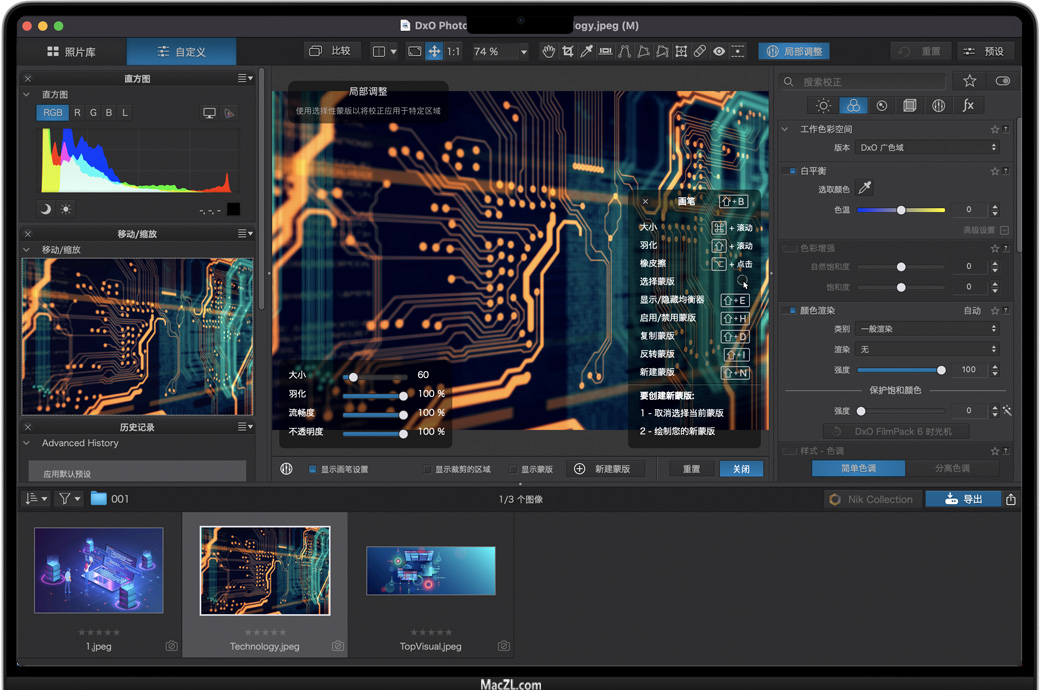Enable the 显示蒙版 checkbox
This screenshot has height=690, width=1040.
(x=513, y=469)
